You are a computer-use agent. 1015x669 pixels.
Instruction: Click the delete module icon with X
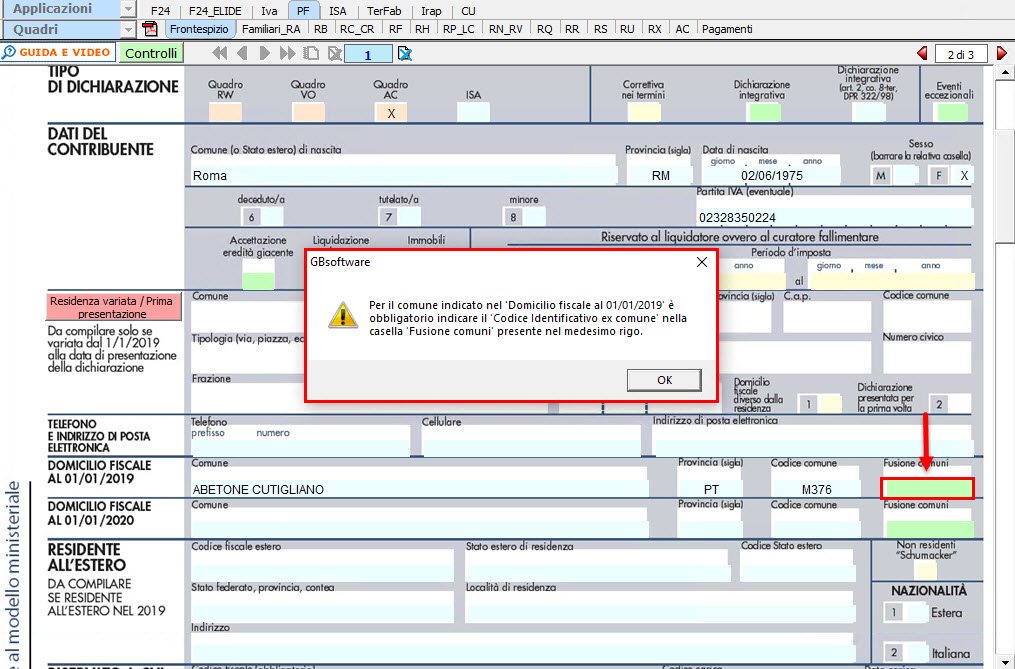click(334, 54)
